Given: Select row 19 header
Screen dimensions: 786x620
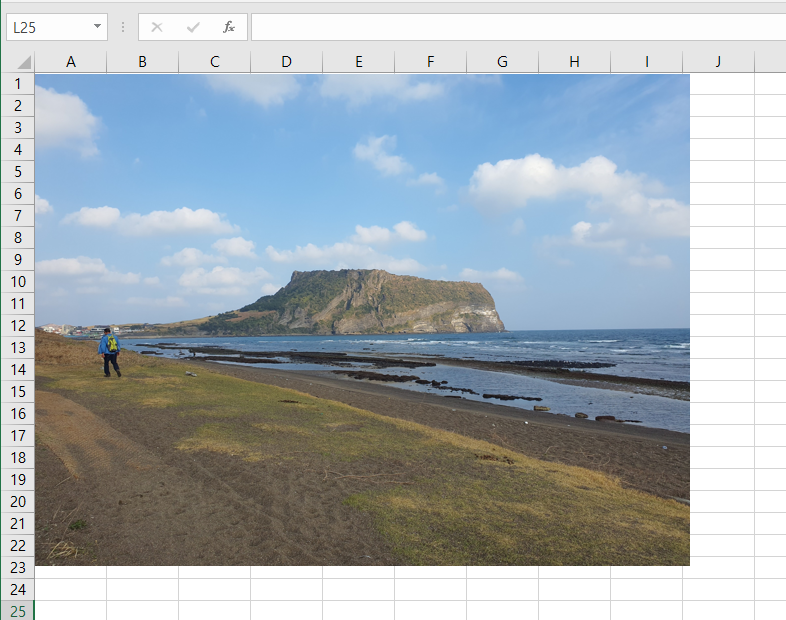Looking at the screenshot, I should [18, 480].
